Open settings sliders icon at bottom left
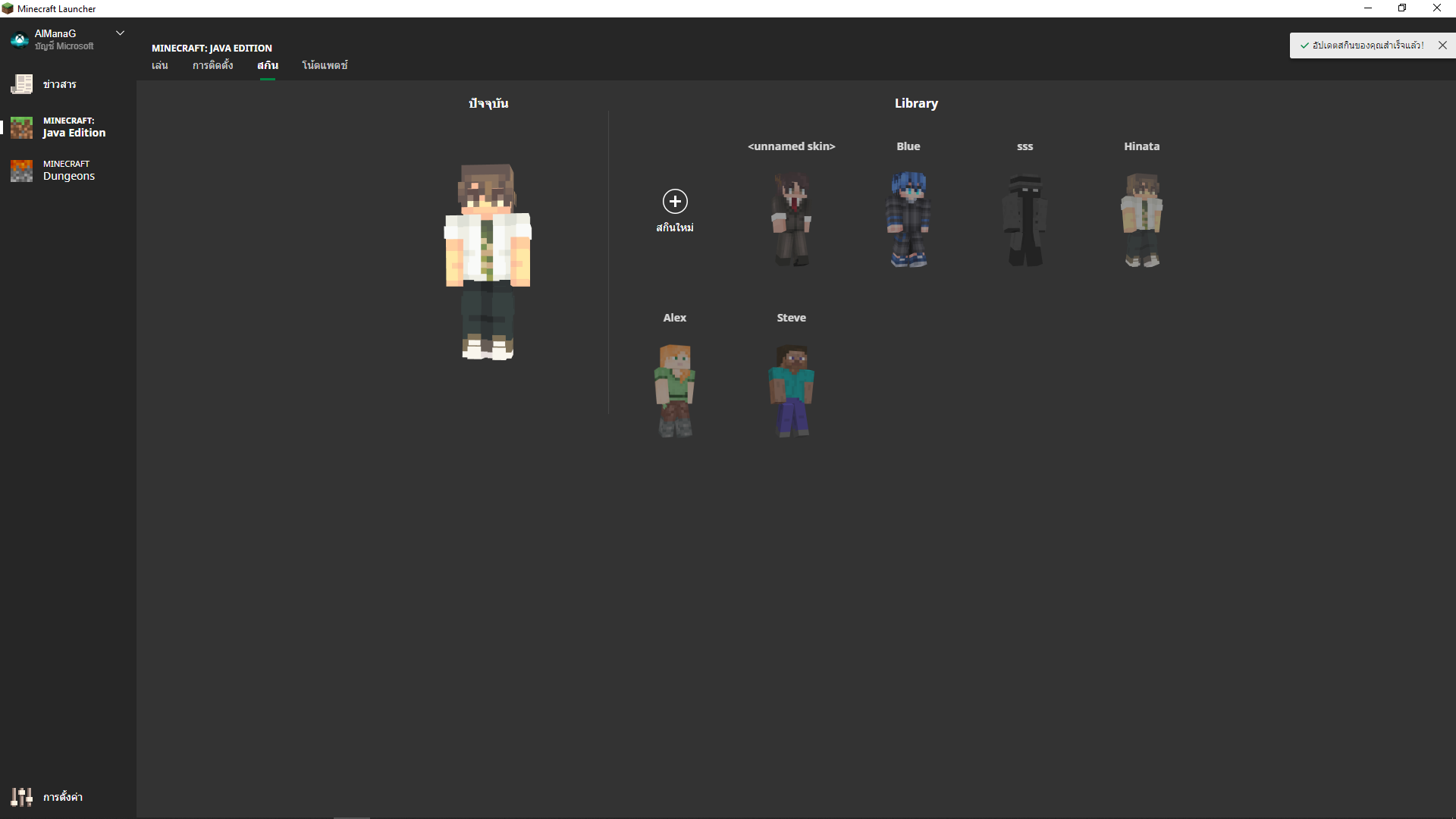This screenshot has width=1456, height=819. (x=21, y=797)
